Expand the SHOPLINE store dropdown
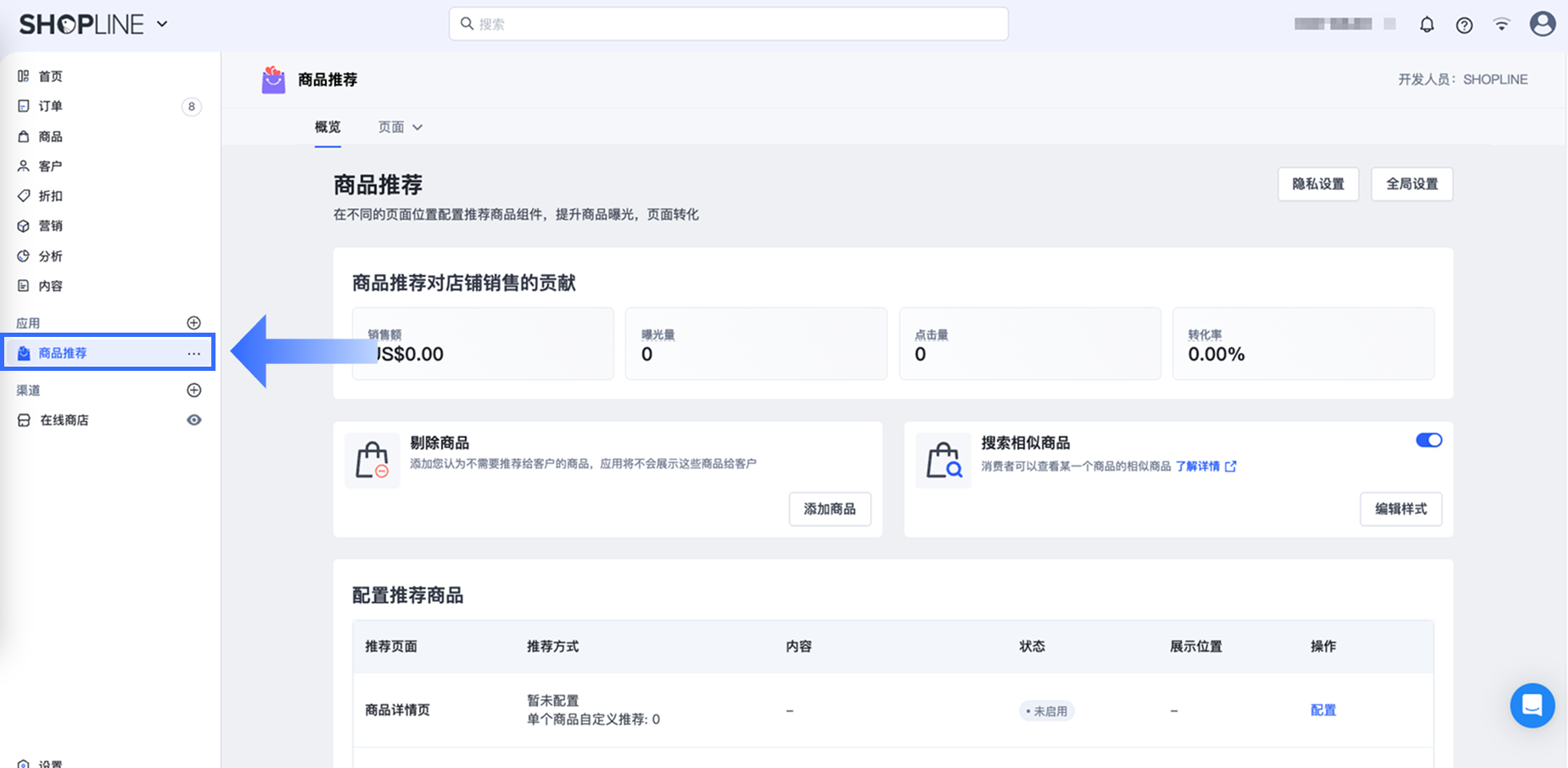The image size is (1568, 768). click(x=162, y=25)
